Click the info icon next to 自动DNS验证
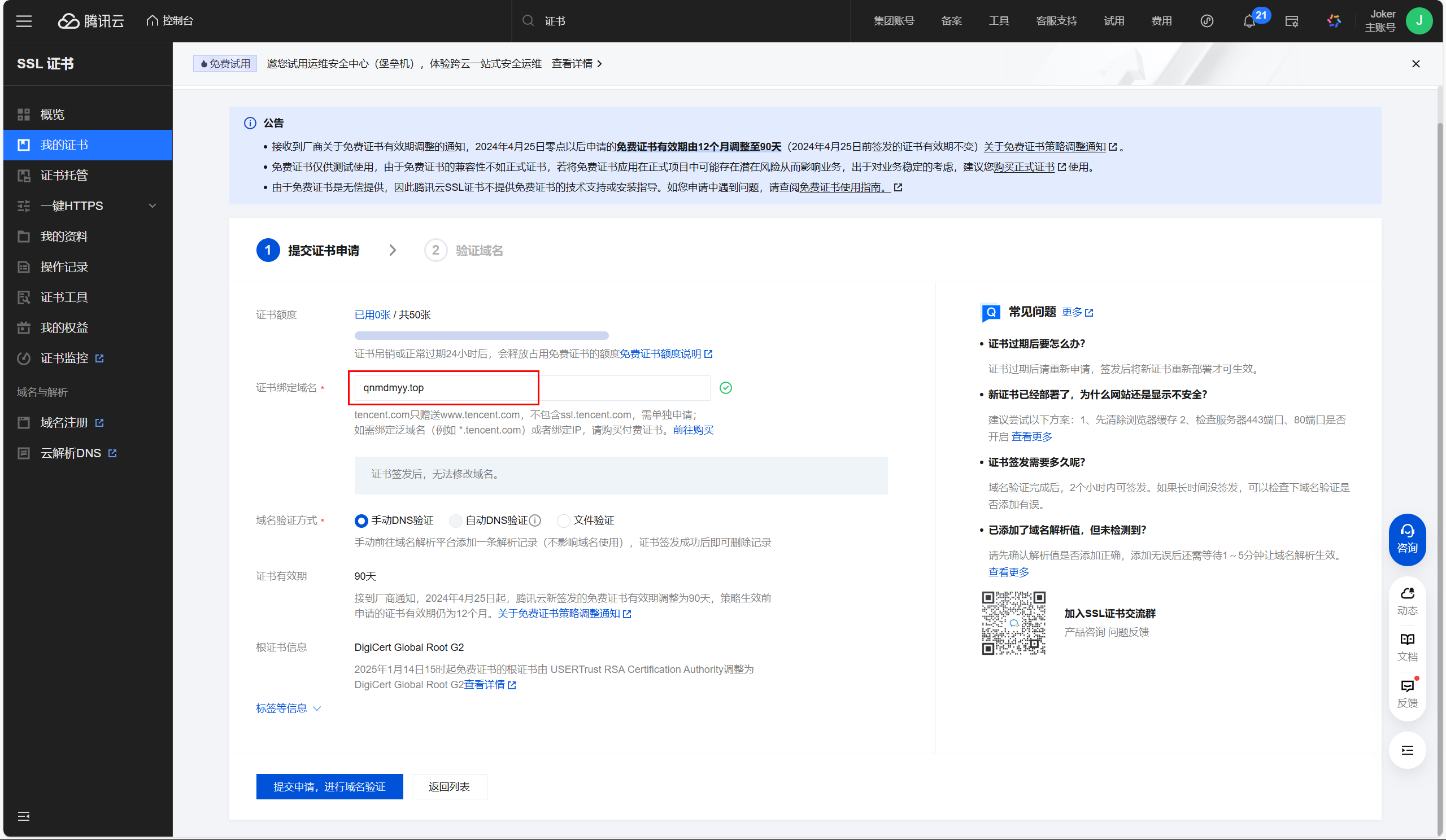1446x840 pixels. (535, 520)
